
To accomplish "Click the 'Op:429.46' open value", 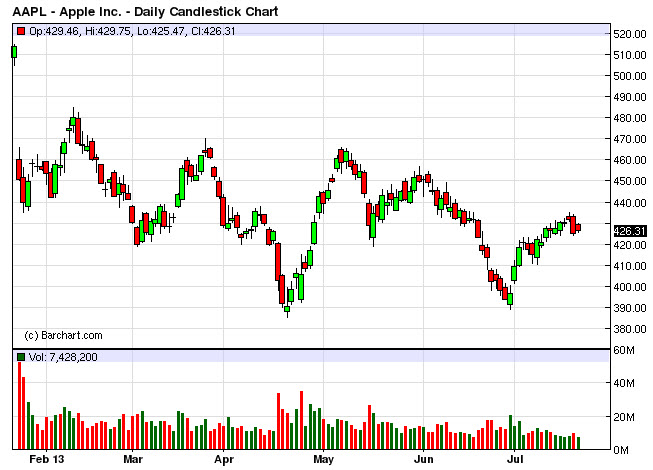I will click(54, 31).
